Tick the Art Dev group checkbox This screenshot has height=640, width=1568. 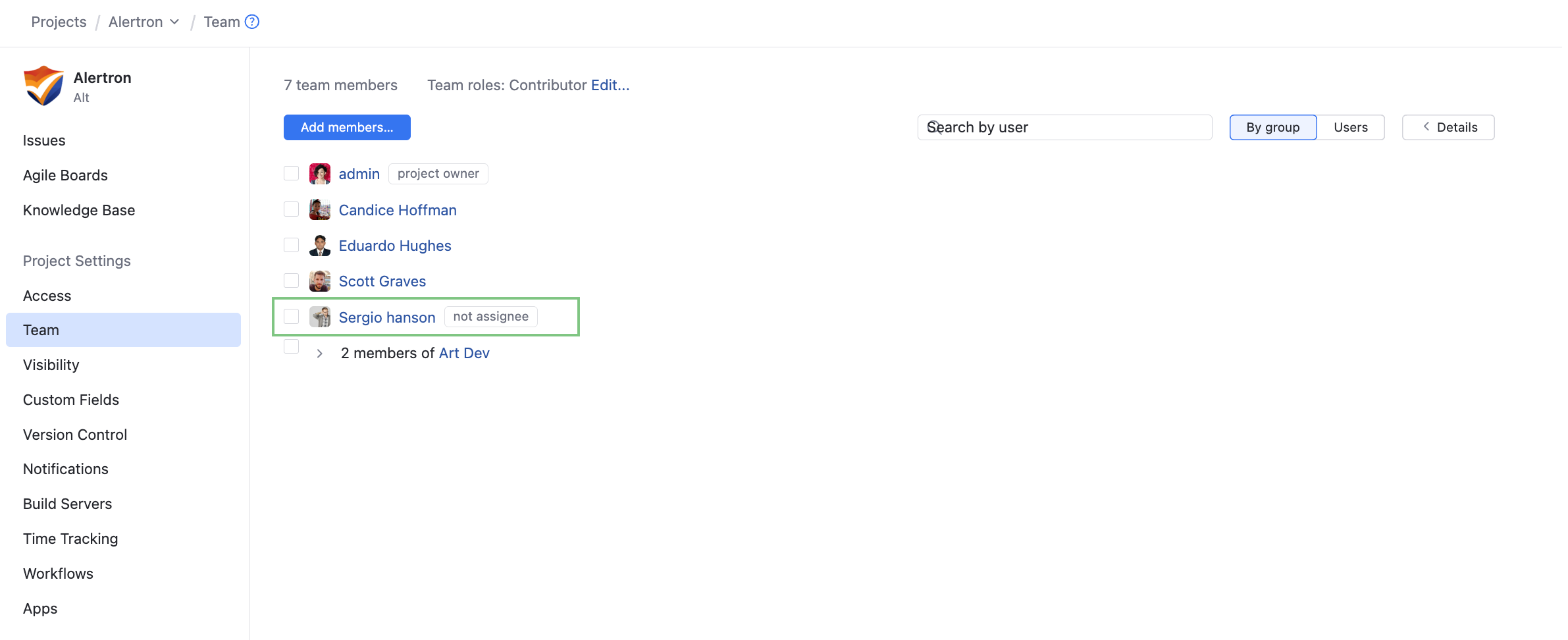pos(291,346)
